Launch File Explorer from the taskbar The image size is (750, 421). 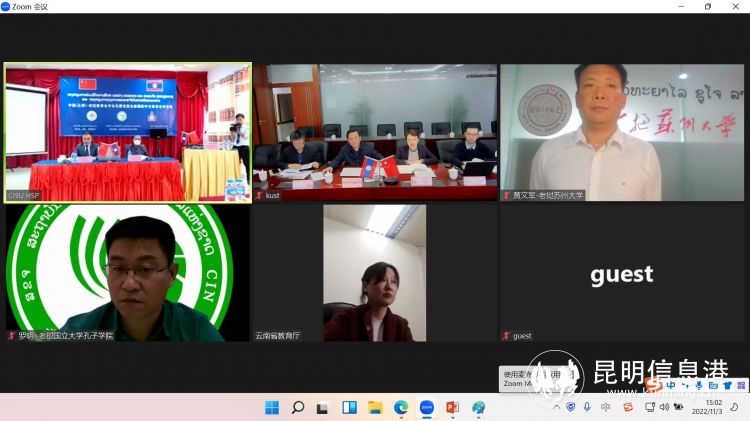(375, 408)
